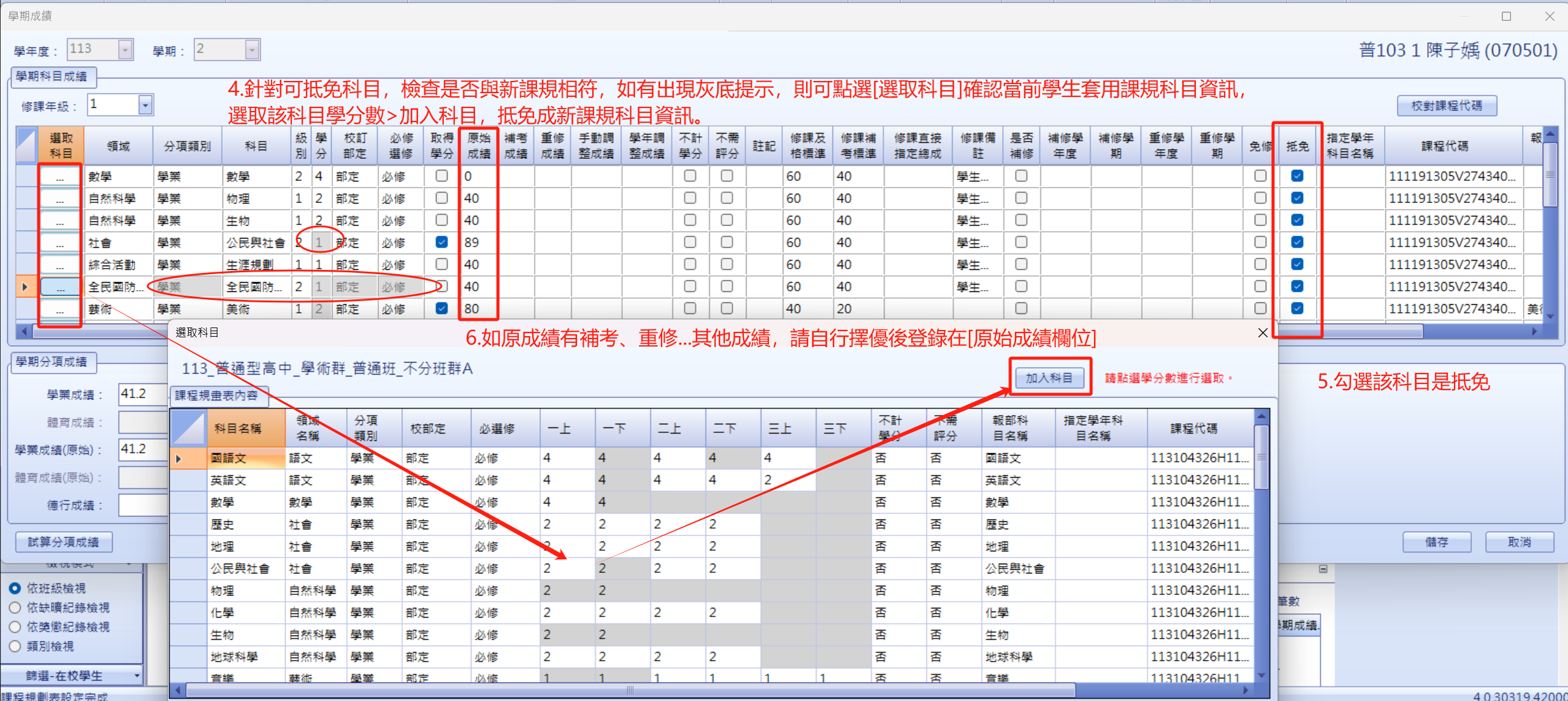
Task: Select the 依班級檢視 radio option
Action: coord(15,588)
